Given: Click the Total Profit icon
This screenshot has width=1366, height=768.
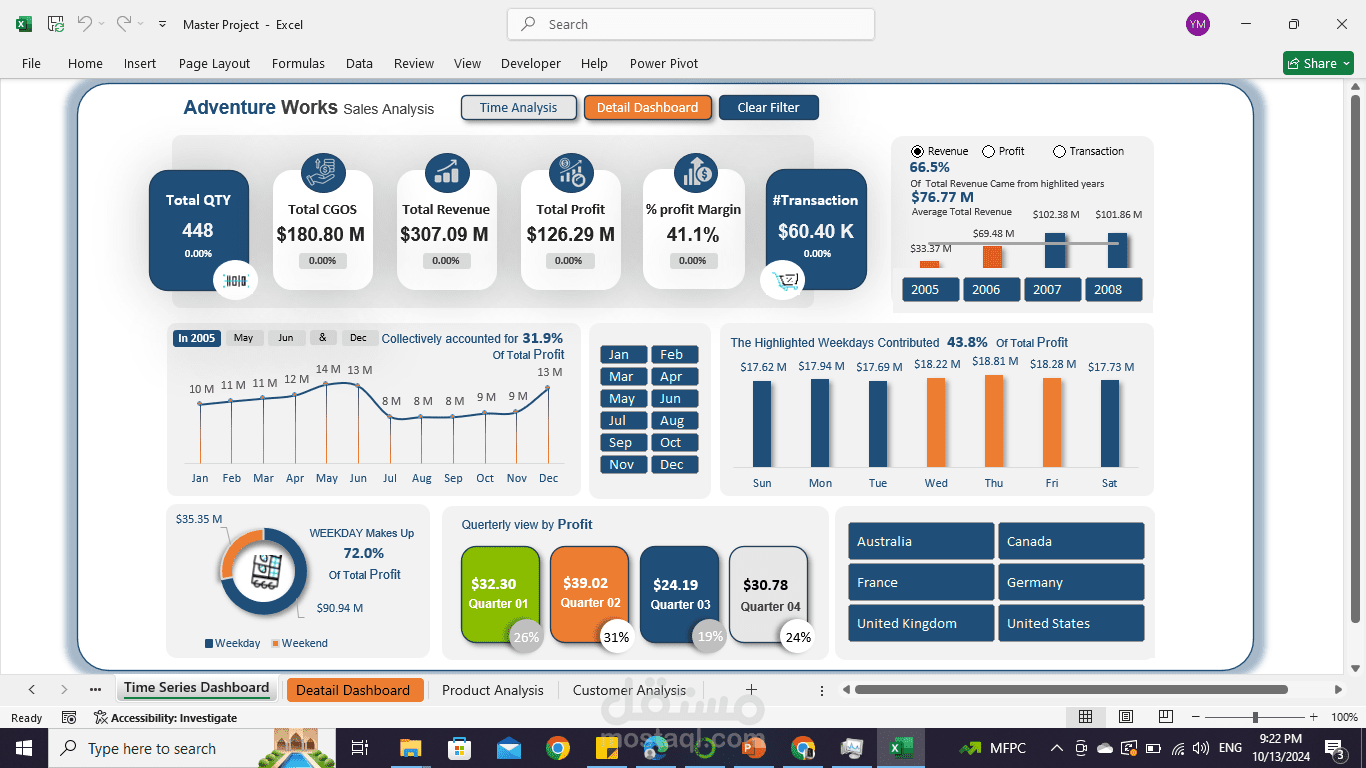Looking at the screenshot, I should 571,172.
